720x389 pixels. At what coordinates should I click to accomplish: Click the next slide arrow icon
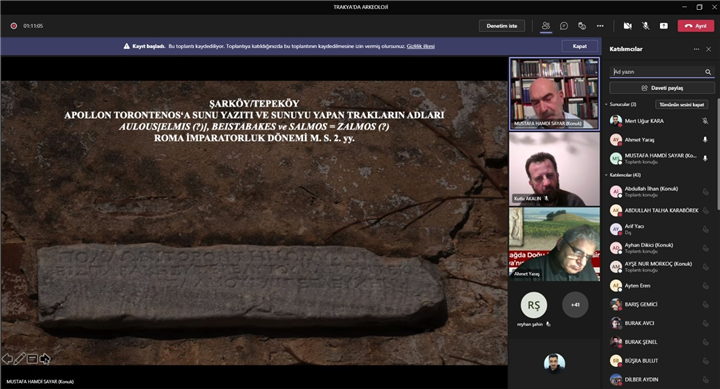click(x=45, y=359)
